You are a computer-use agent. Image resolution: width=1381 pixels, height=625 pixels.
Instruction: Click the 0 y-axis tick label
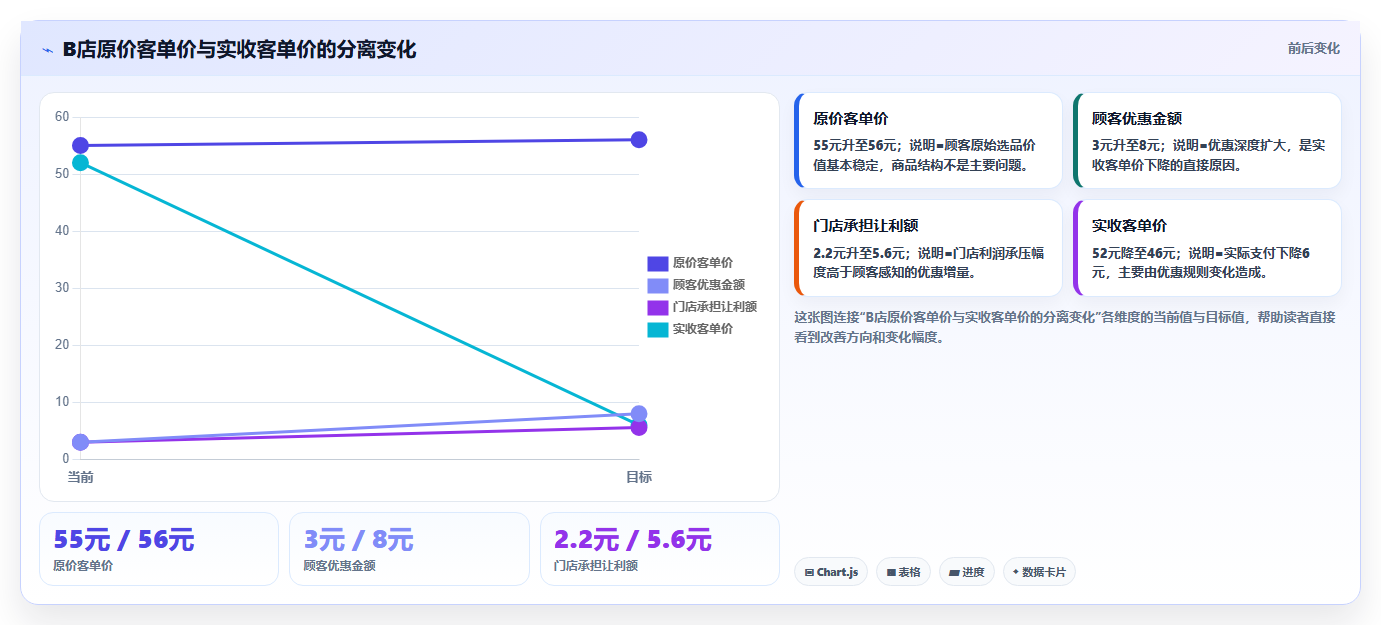click(x=66, y=459)
